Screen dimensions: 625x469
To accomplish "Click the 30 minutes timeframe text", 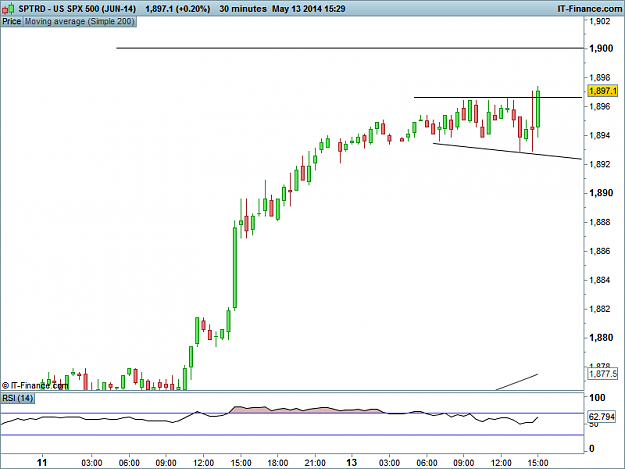I will click(x=243, y=8).
